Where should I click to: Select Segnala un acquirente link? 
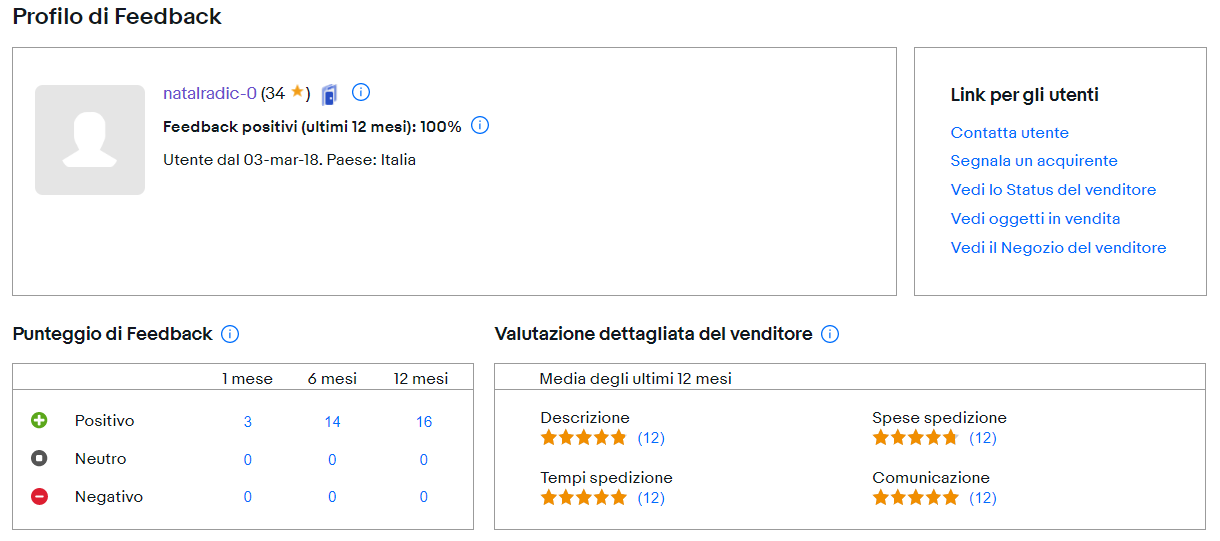1034,161
